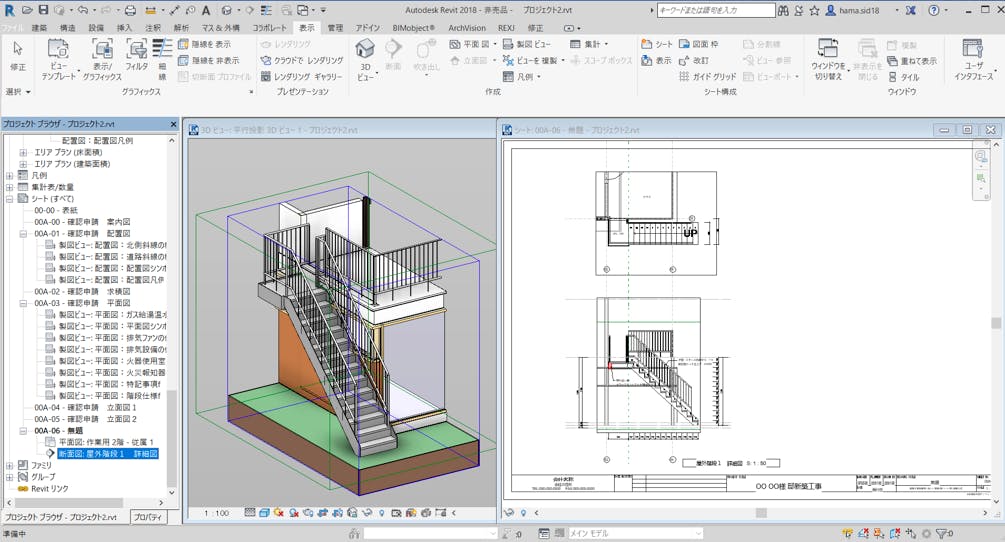
Task: Toggle 隠線を表示 option
Action: pos(204,45)
